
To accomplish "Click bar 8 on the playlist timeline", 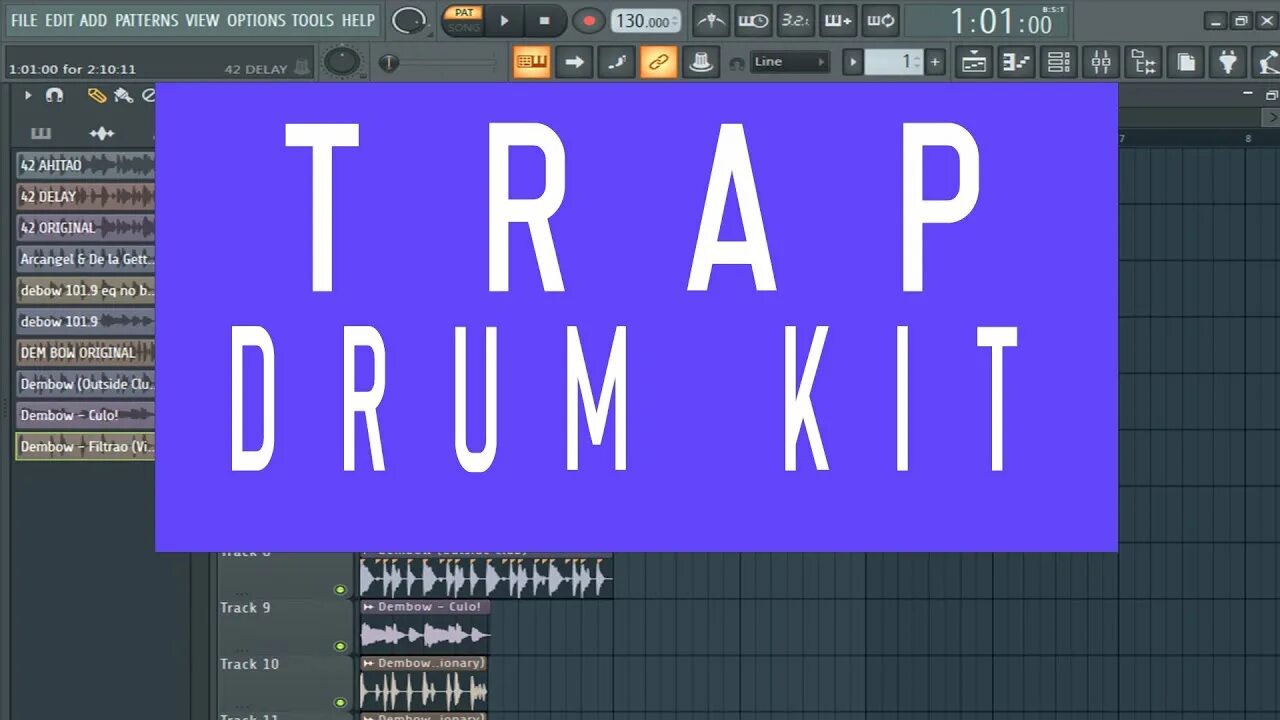I will [1248, 139].
